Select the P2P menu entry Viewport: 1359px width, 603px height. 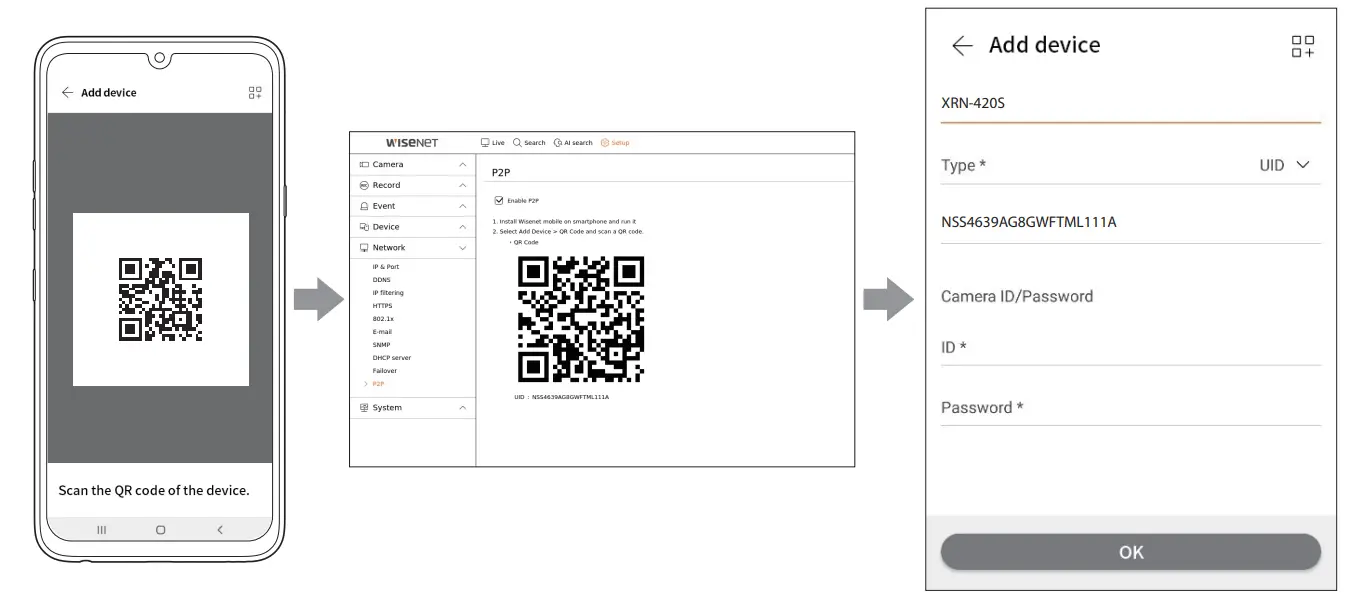(x=378, y=384)
